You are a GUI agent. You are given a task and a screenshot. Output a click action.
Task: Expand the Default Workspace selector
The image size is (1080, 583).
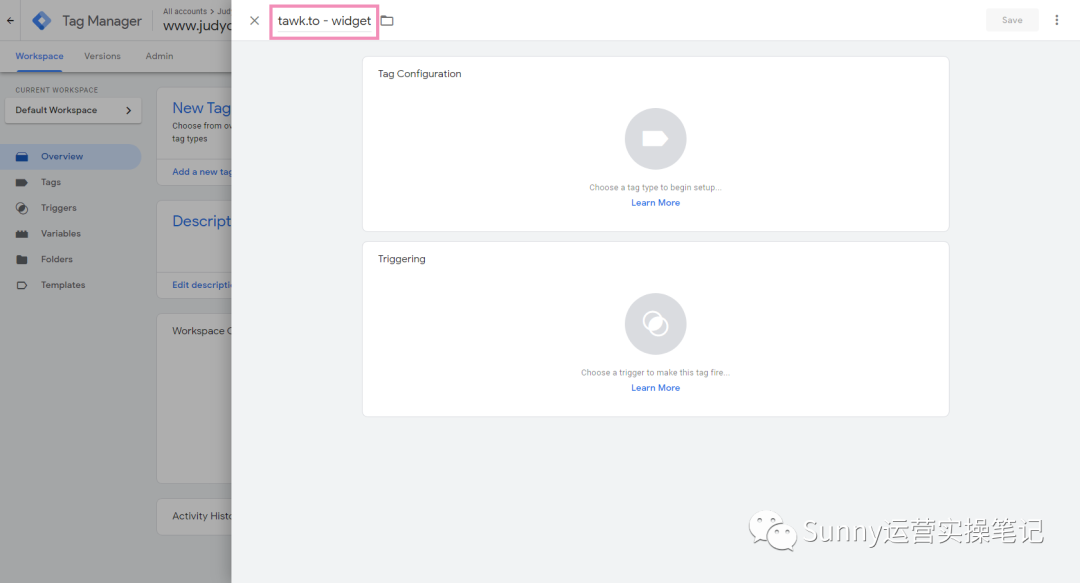point(73,110)
